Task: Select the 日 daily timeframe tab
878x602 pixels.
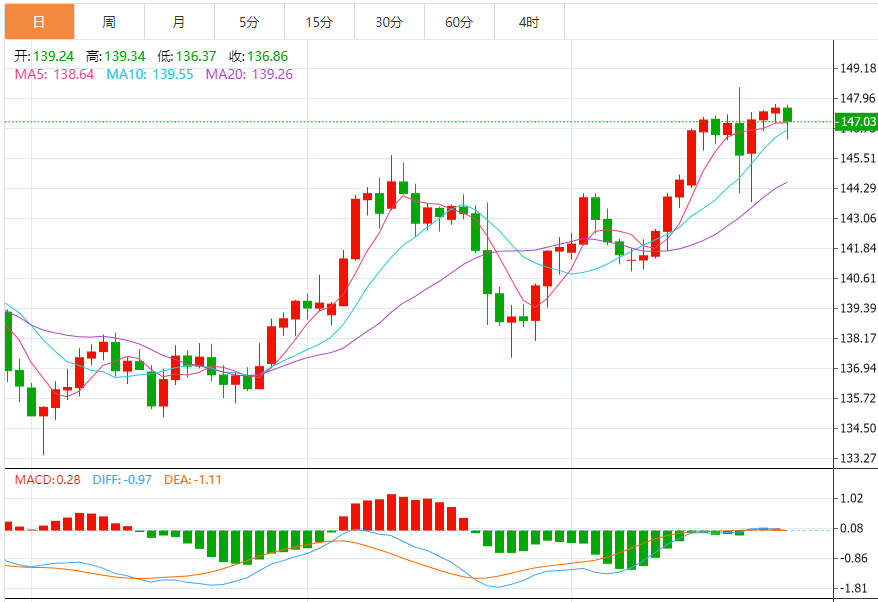Action: (39, 22)
